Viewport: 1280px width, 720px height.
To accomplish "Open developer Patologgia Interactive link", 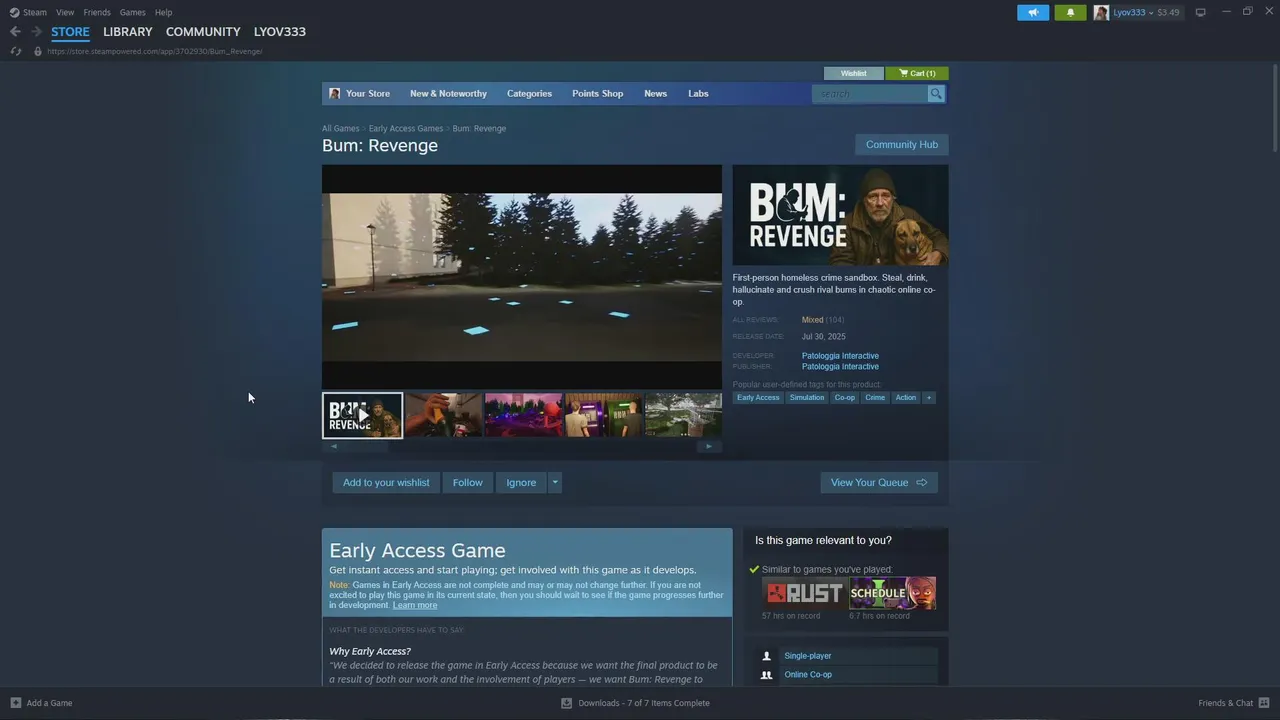I will coord(840,356).
